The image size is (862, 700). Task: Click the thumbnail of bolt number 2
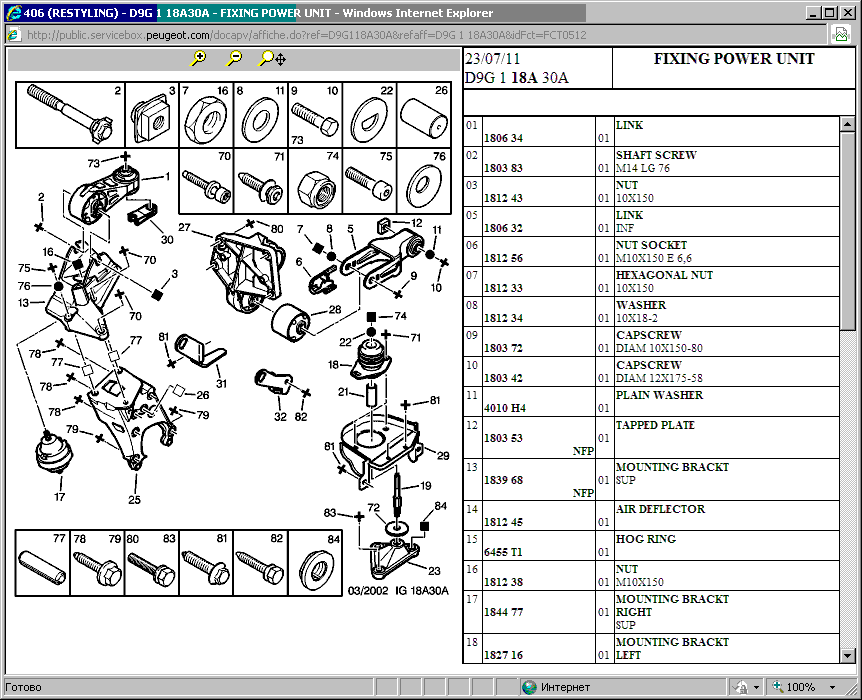point(70,114)
